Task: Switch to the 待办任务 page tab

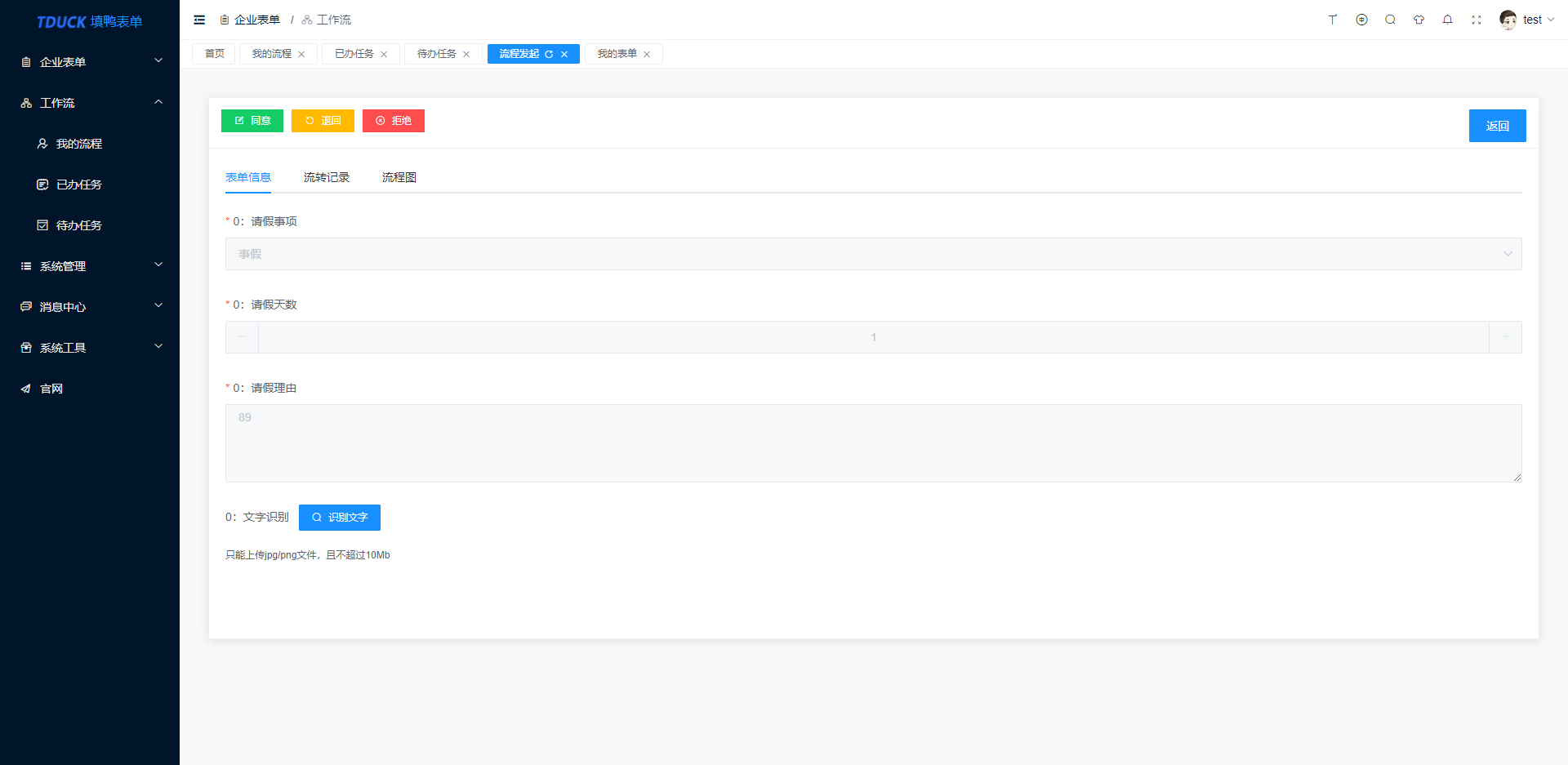Action: tap(436, 54)
